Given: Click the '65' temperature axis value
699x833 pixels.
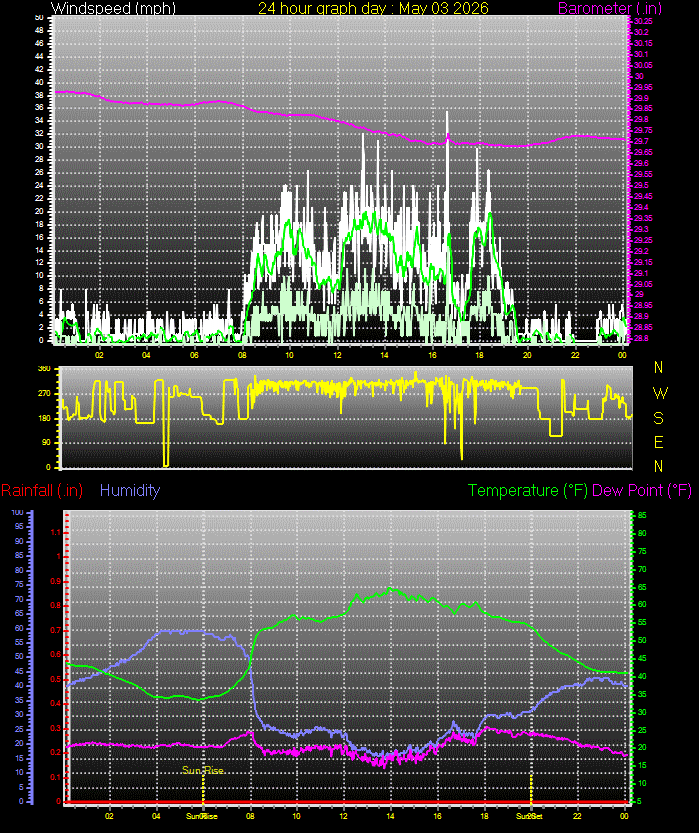Looking at the screenshot, I should tap(642, 587).
